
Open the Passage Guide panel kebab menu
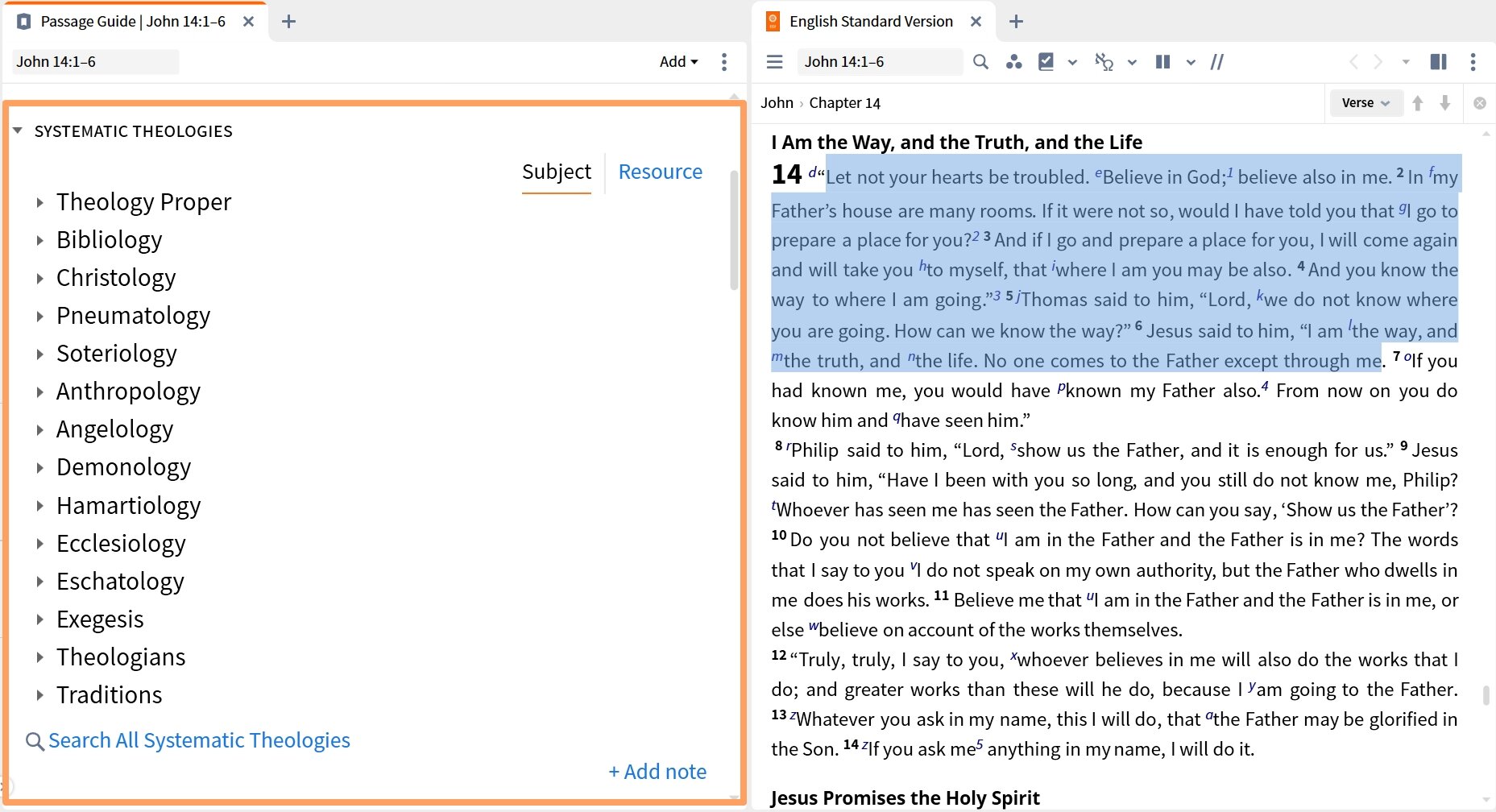pos(724,62)
